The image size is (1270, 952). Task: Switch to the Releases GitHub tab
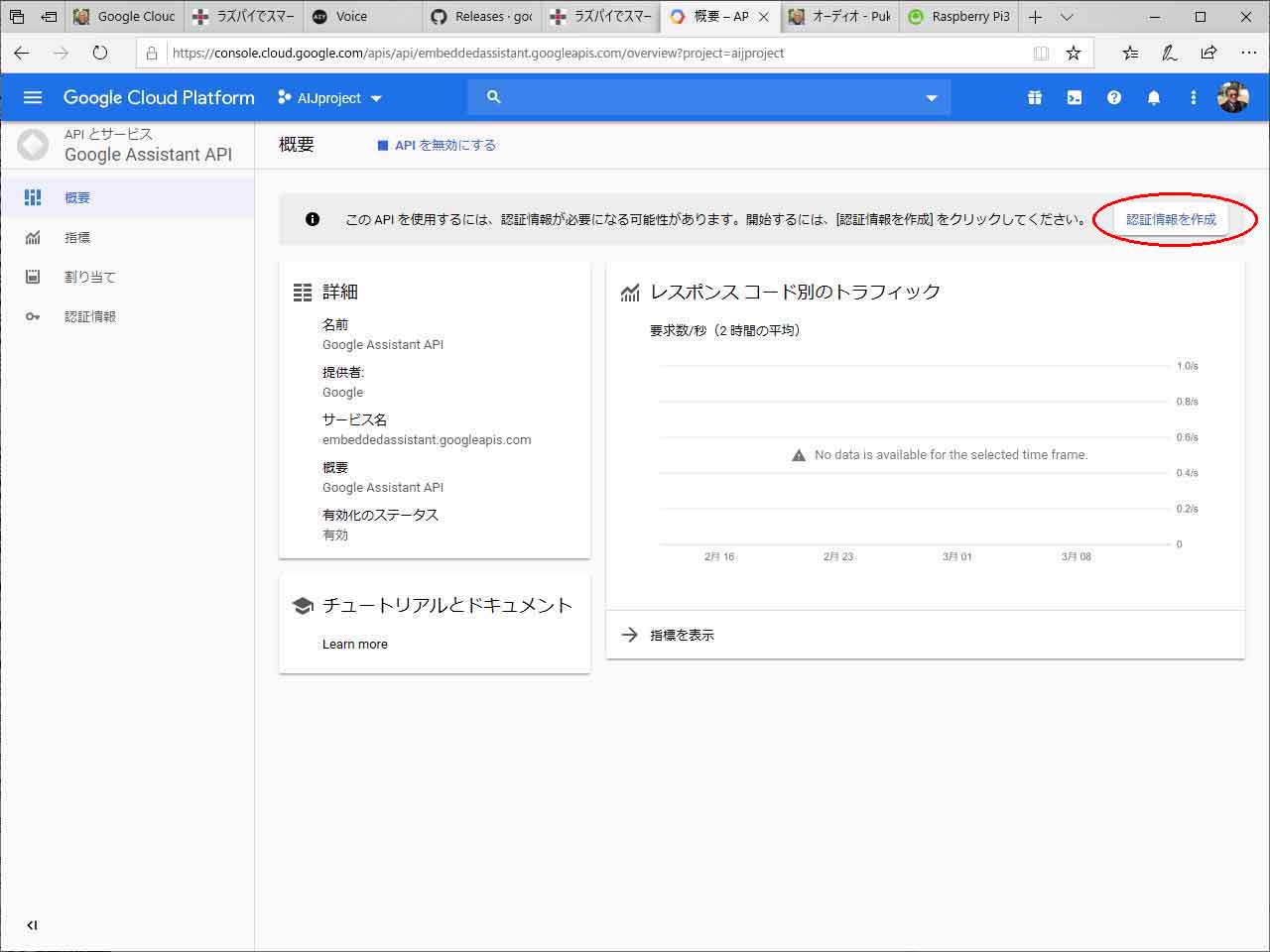point(482,17)
